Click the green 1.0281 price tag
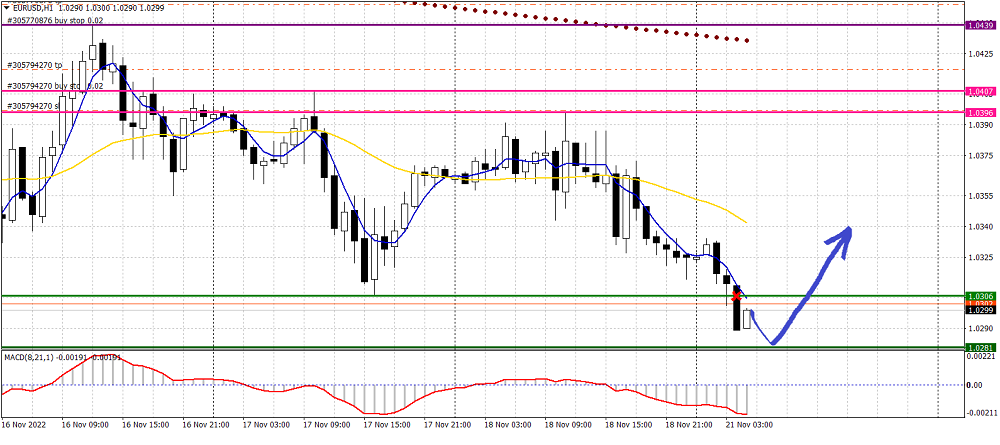 (x=981, y=347)
